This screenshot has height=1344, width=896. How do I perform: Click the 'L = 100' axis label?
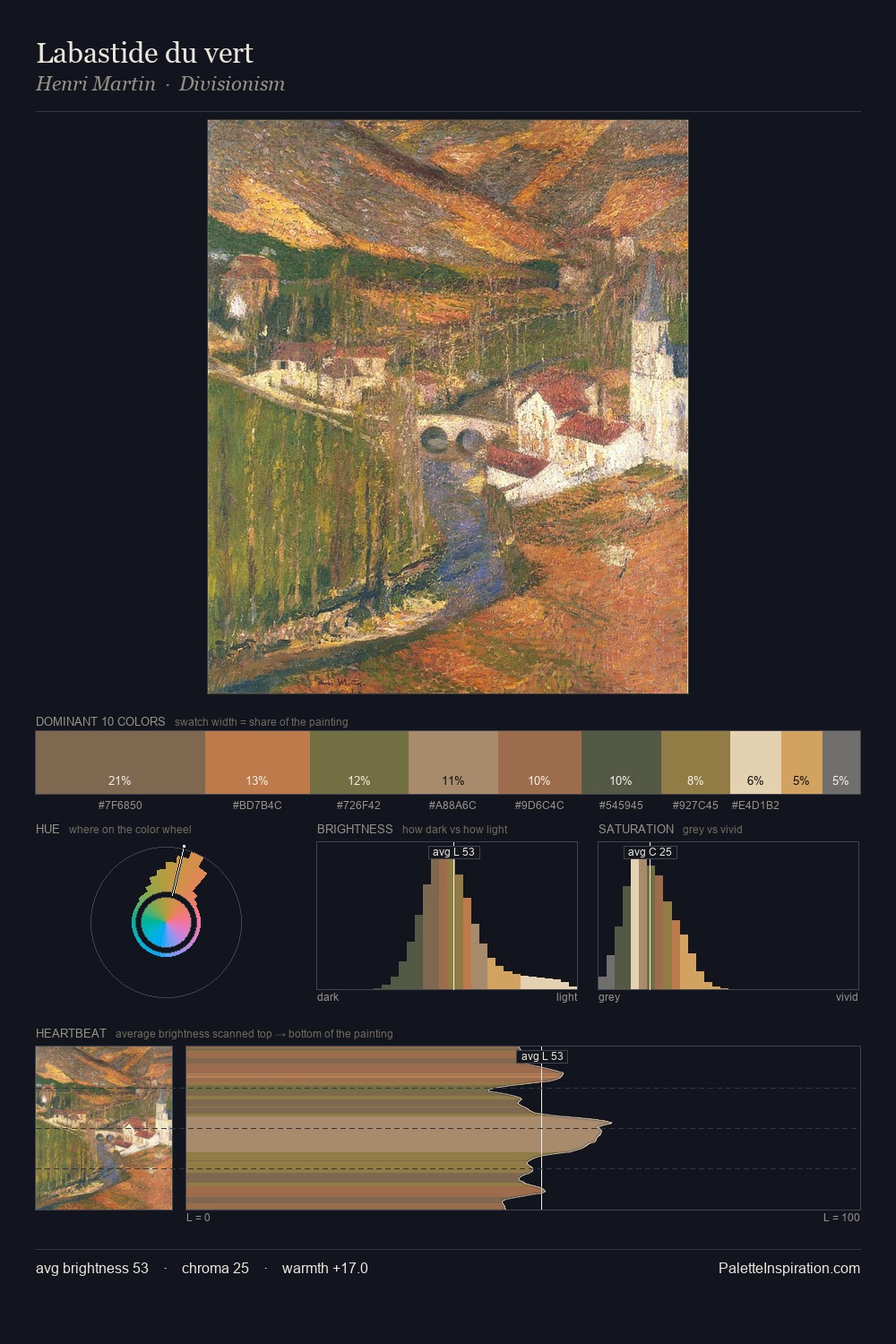(x=841, y=1218)
